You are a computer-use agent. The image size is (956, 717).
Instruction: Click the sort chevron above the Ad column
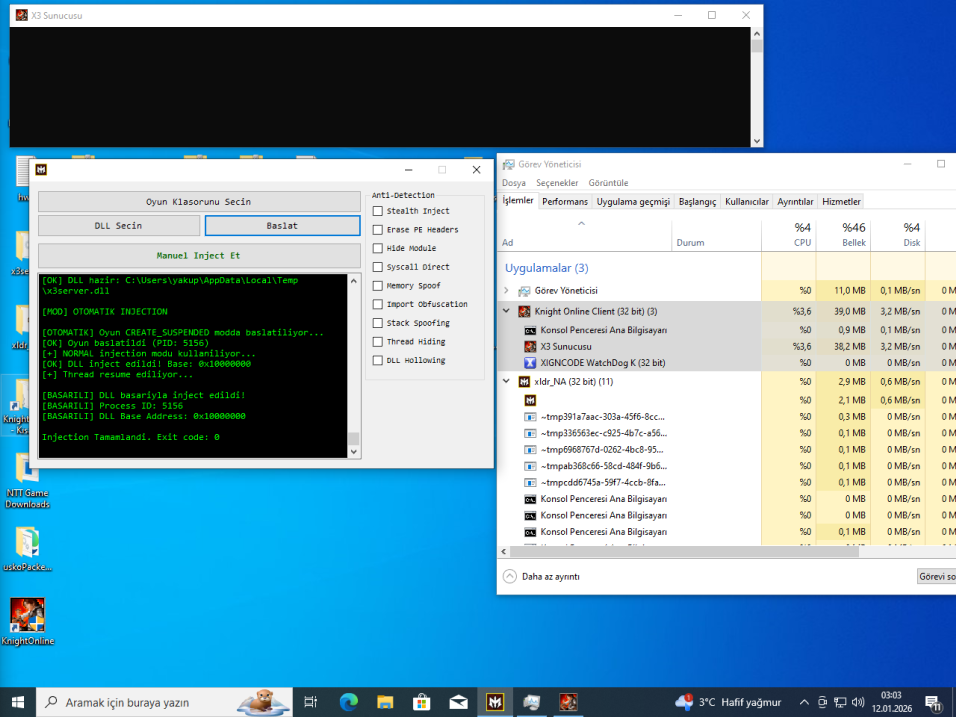582,224
